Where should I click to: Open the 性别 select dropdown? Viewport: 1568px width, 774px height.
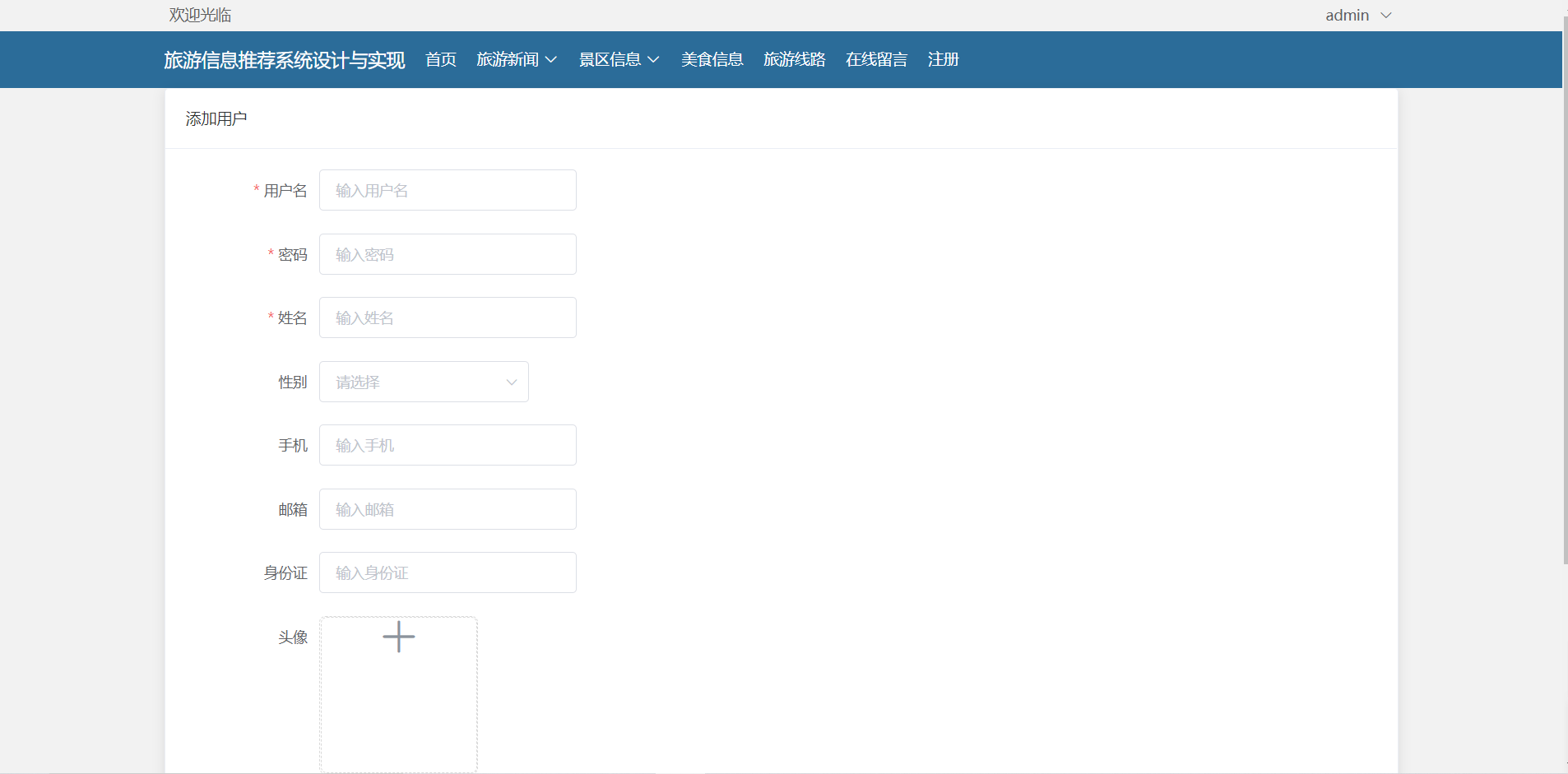[424, 382]
